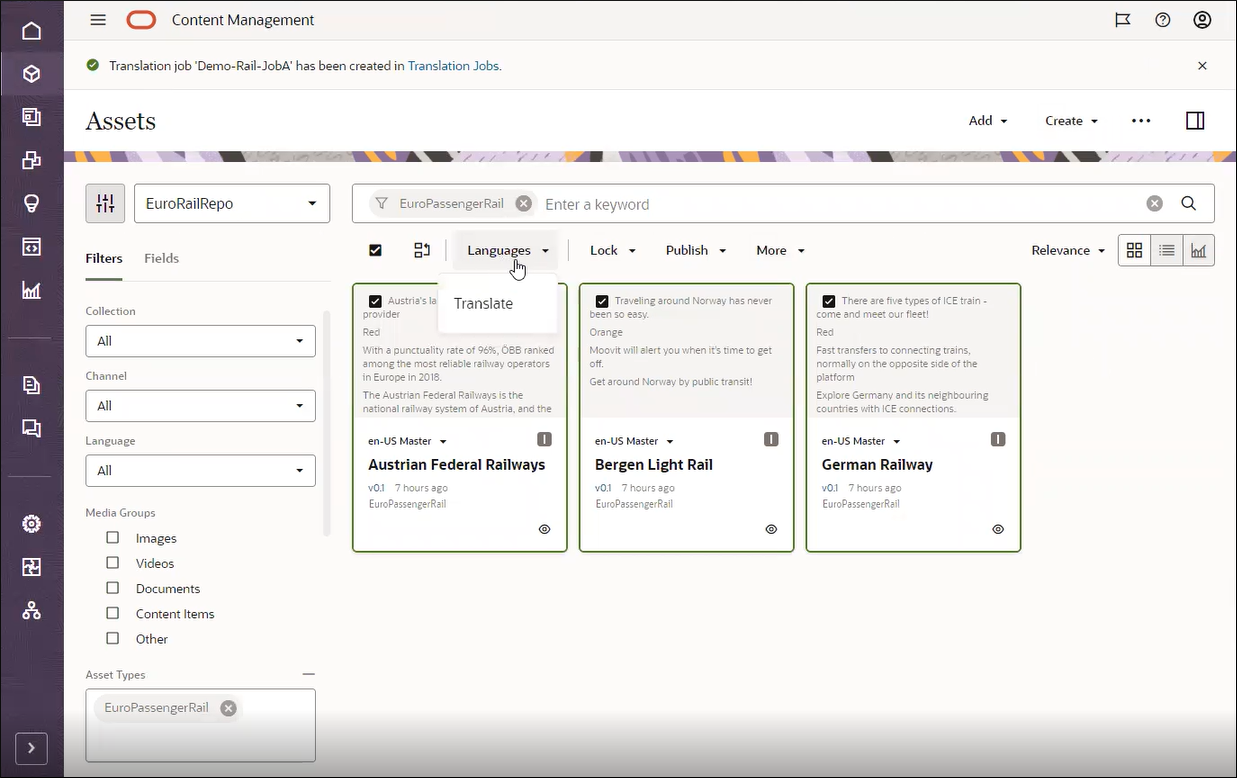The height and width of the screenshot is (778, 1237).
Task: Open the hamburger navigation menu
Action: click(97, 20)
